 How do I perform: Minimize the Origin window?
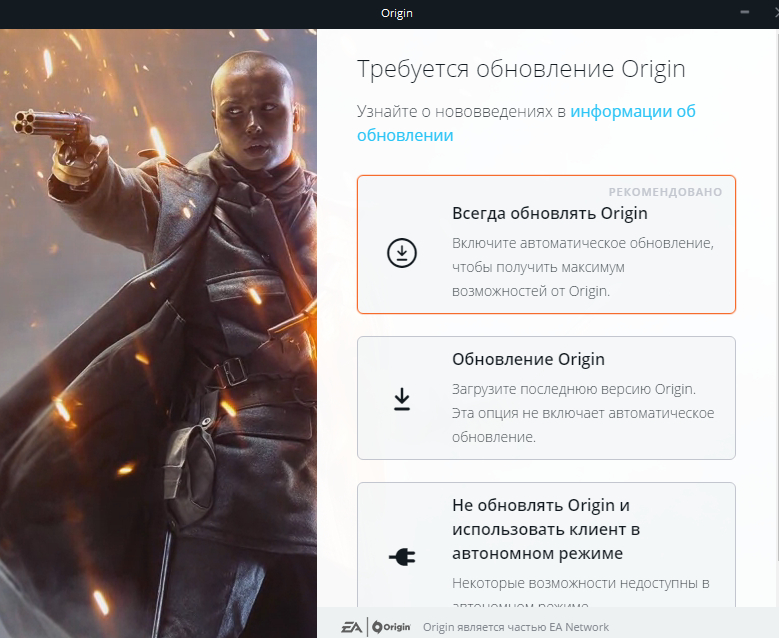[744, 12]
